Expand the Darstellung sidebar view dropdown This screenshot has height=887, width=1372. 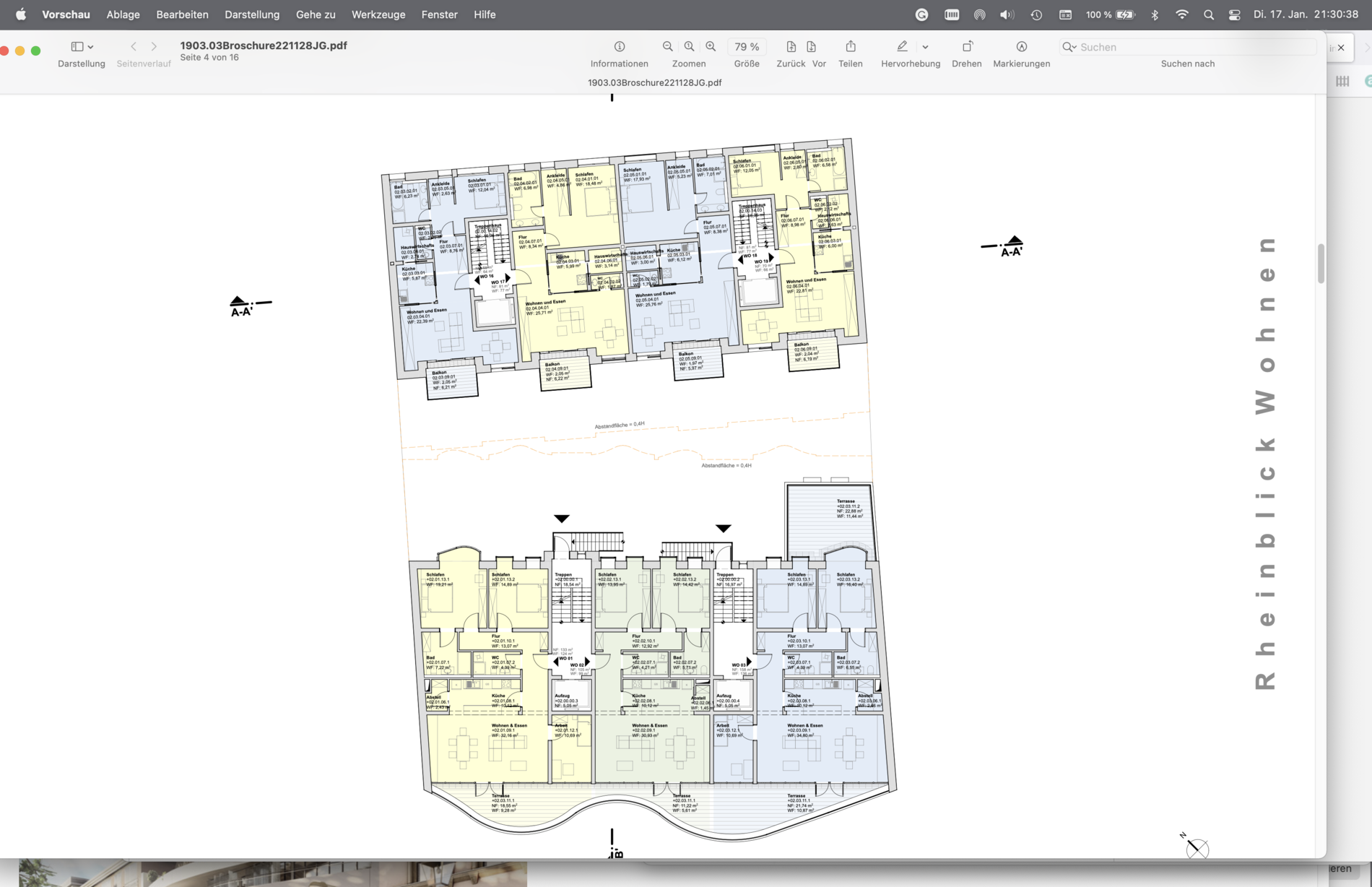click(82, 46)
